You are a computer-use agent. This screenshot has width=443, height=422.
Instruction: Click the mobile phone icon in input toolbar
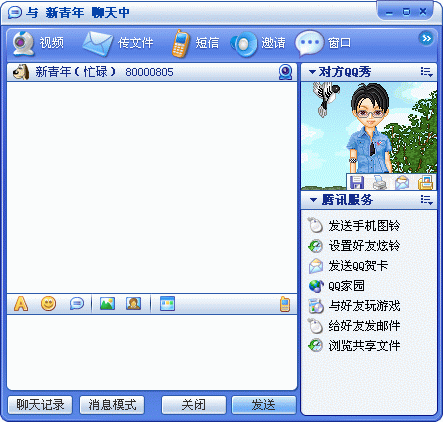tap(285, 304)
